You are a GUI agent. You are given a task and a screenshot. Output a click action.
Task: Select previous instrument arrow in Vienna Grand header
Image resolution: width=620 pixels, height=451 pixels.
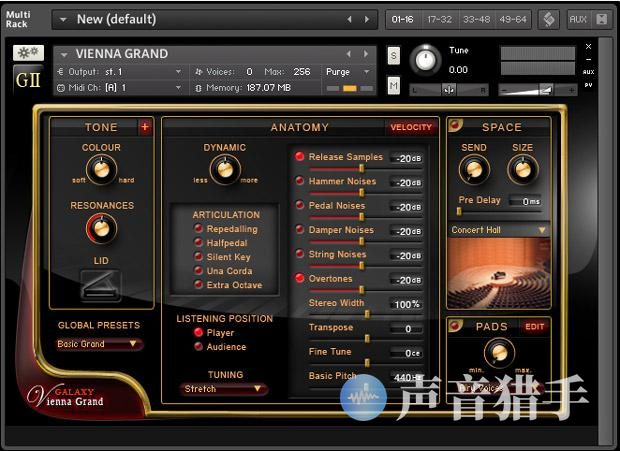click(x=348, y=54)
